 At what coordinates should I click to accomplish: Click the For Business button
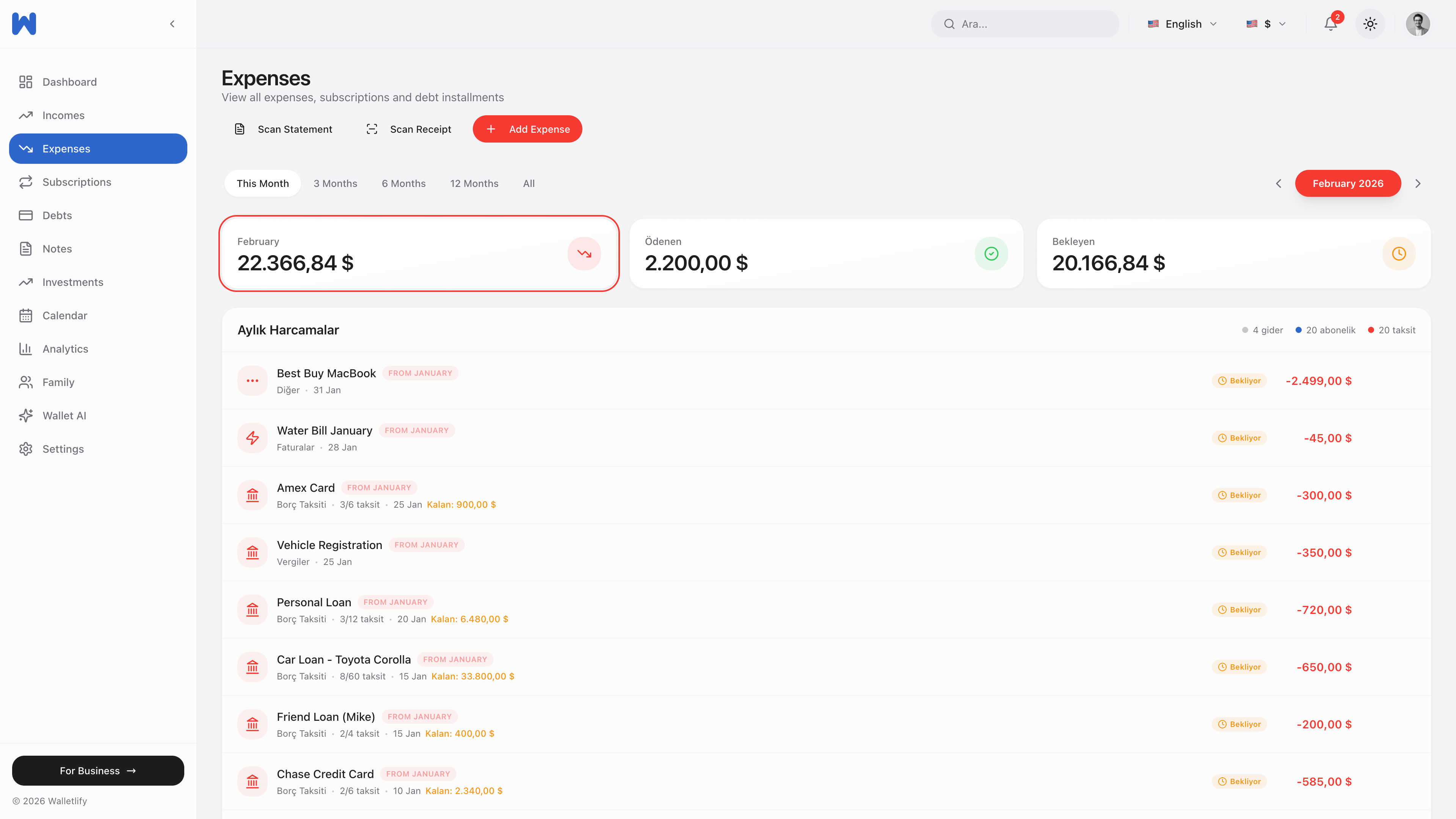98,771
